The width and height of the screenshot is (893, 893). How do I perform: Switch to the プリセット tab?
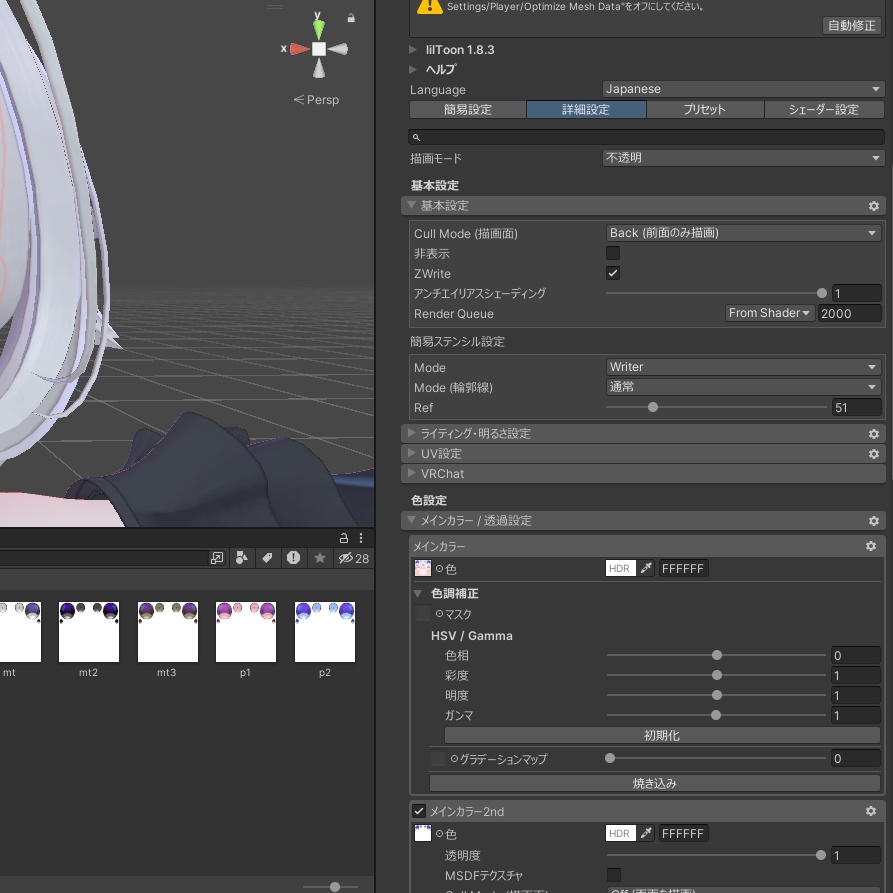(x=705, y=110)
